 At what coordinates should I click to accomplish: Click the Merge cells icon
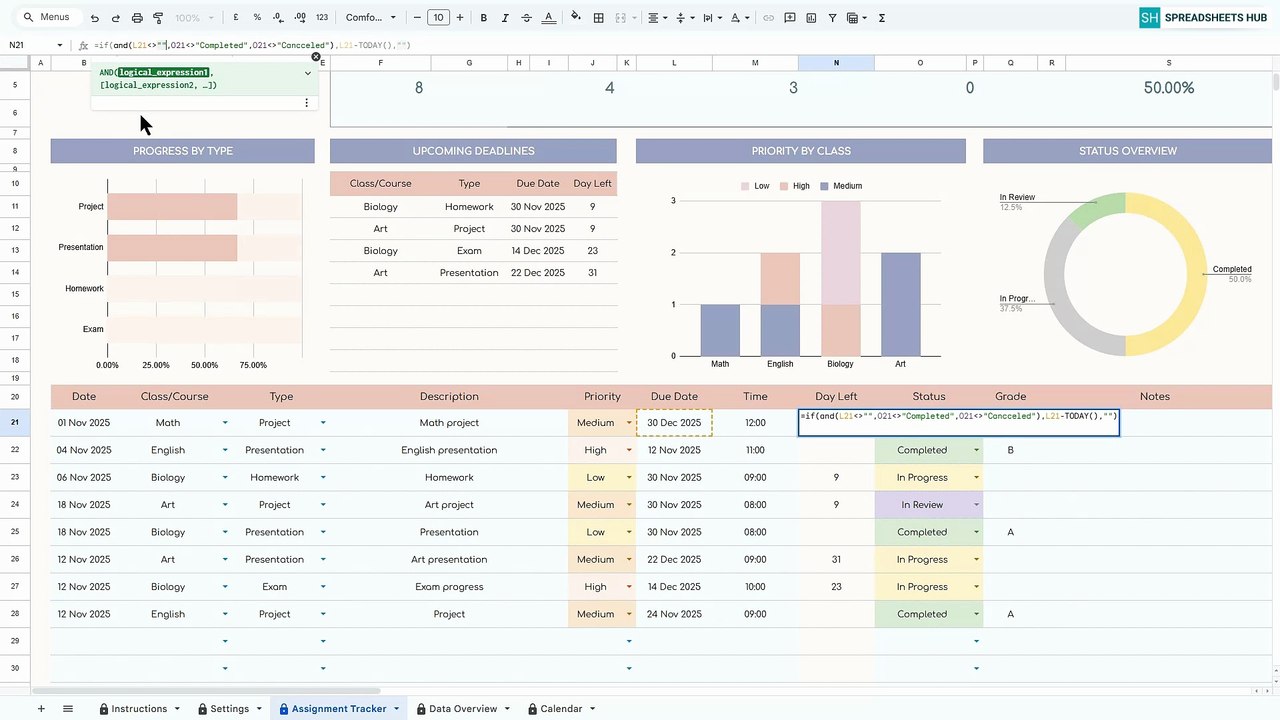pos(620,18)
